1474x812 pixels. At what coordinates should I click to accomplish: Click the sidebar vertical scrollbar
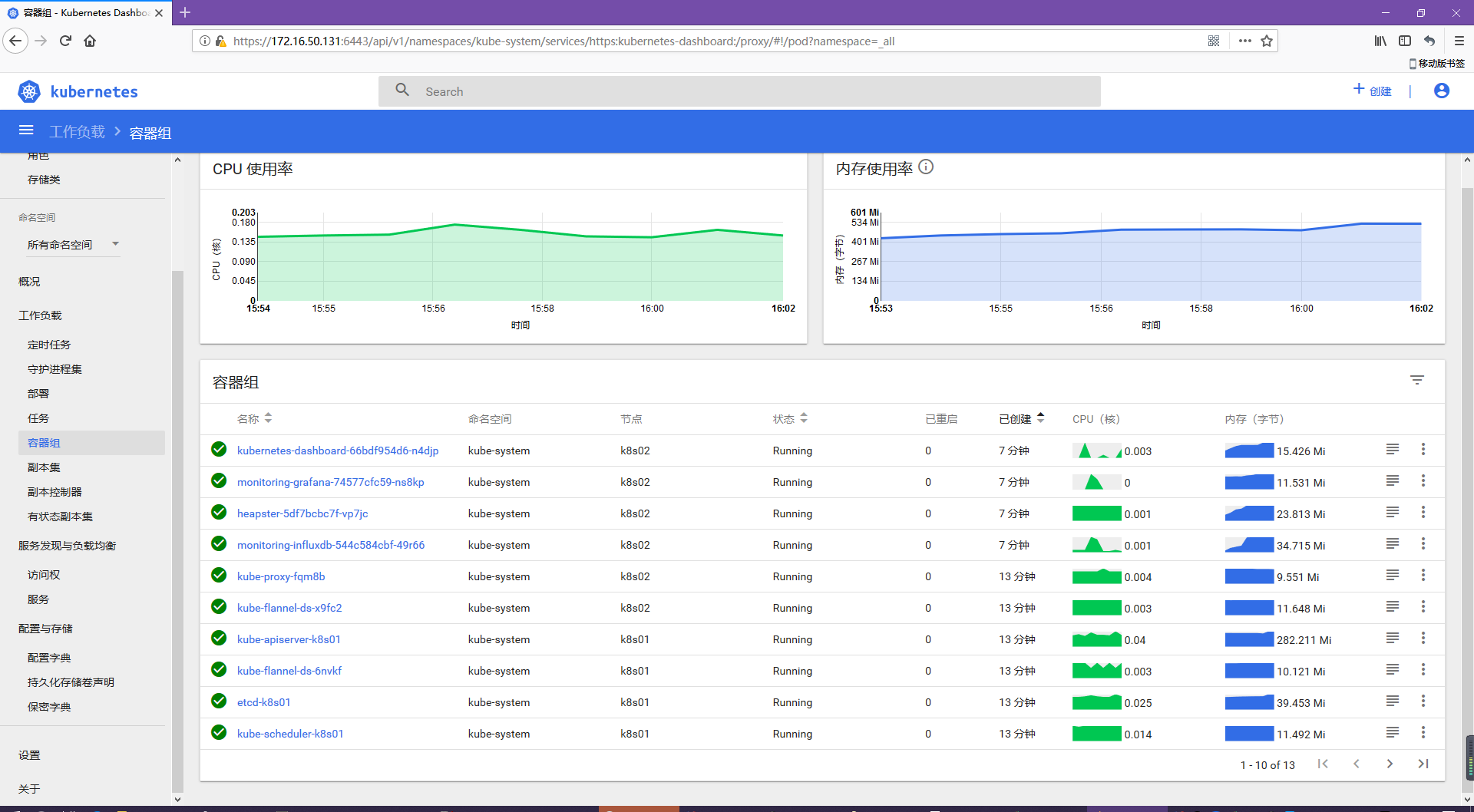point(177,530)
